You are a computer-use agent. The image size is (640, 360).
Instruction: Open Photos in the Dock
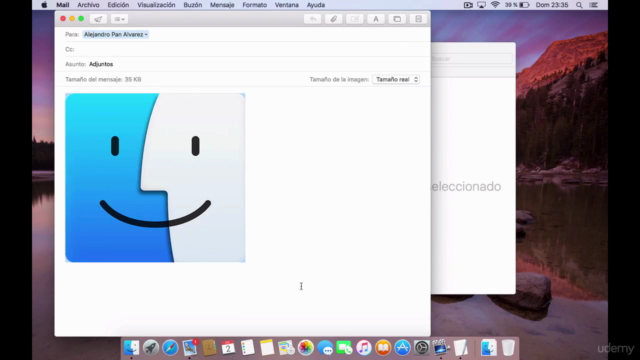tap(305, 348)
